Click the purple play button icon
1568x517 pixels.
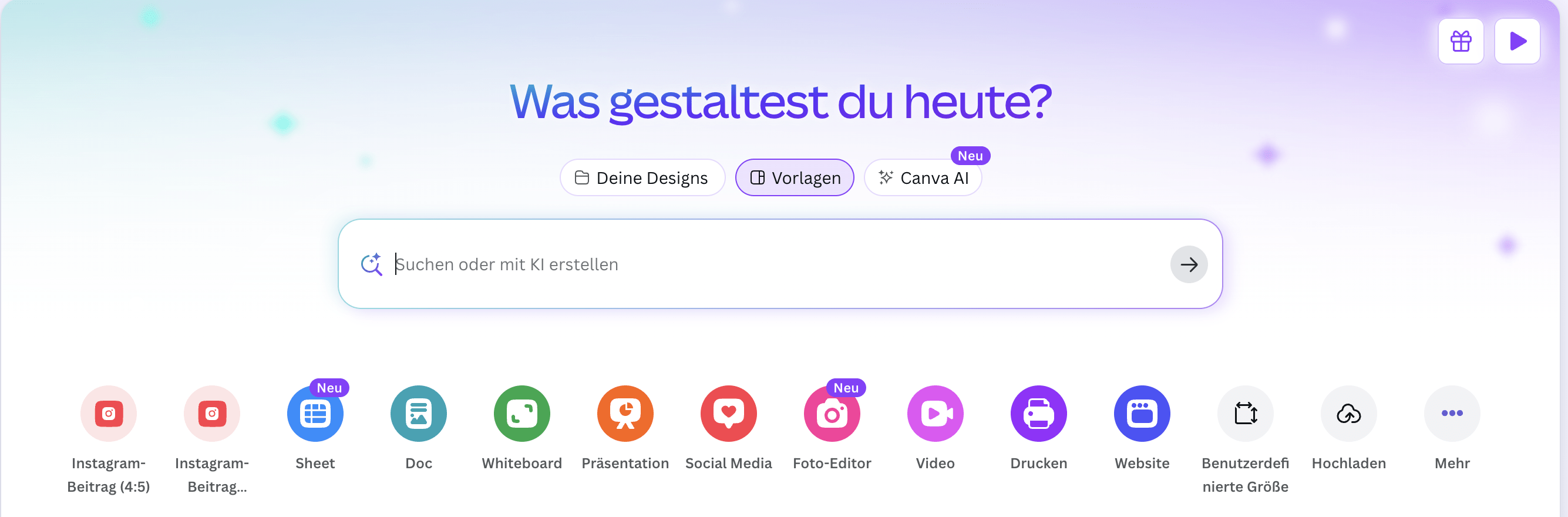[x=1517, y=41]
